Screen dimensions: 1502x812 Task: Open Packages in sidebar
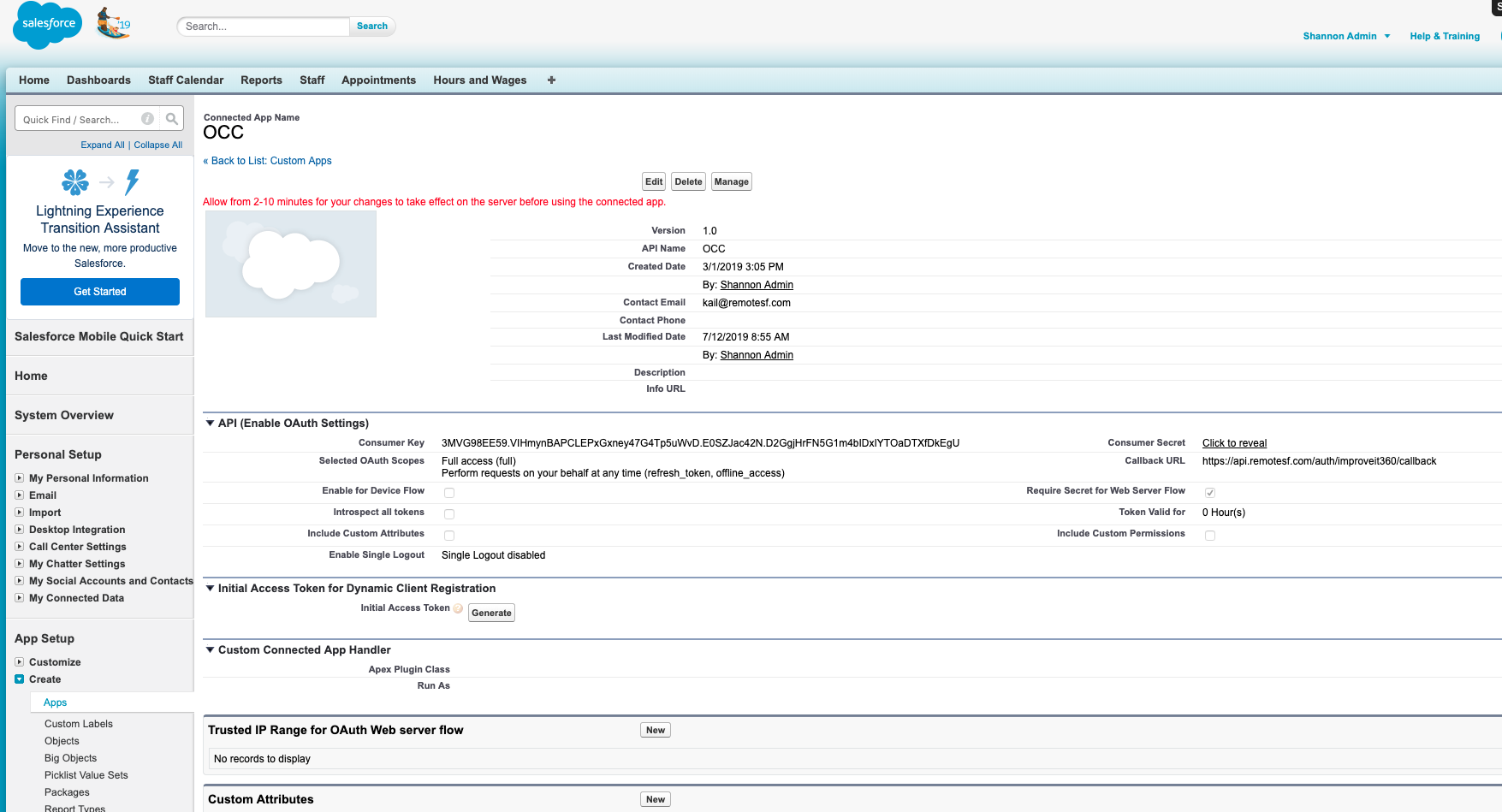click(x=67, y=792)
